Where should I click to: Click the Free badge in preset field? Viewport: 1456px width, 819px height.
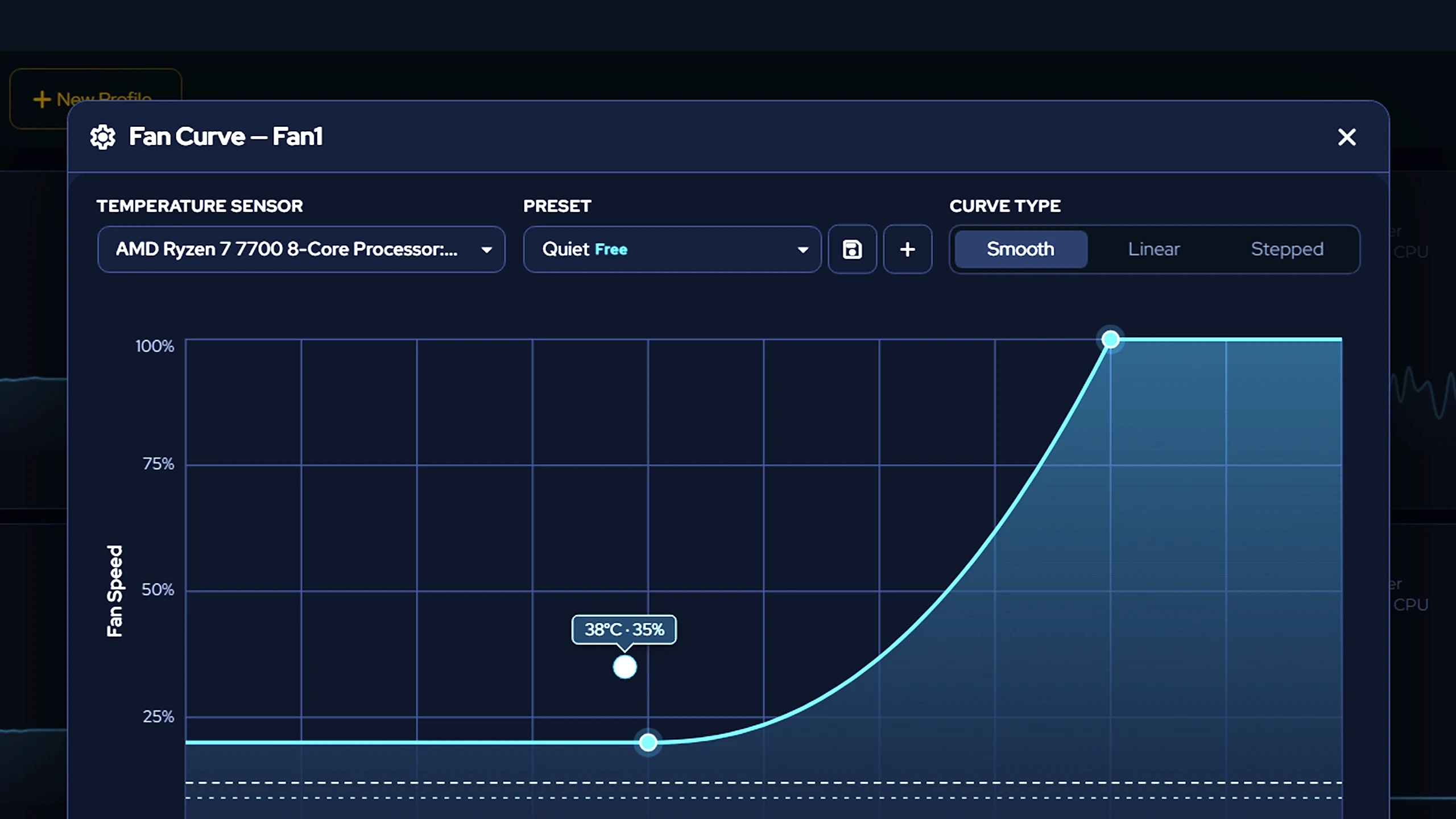(x=611, y=250)
